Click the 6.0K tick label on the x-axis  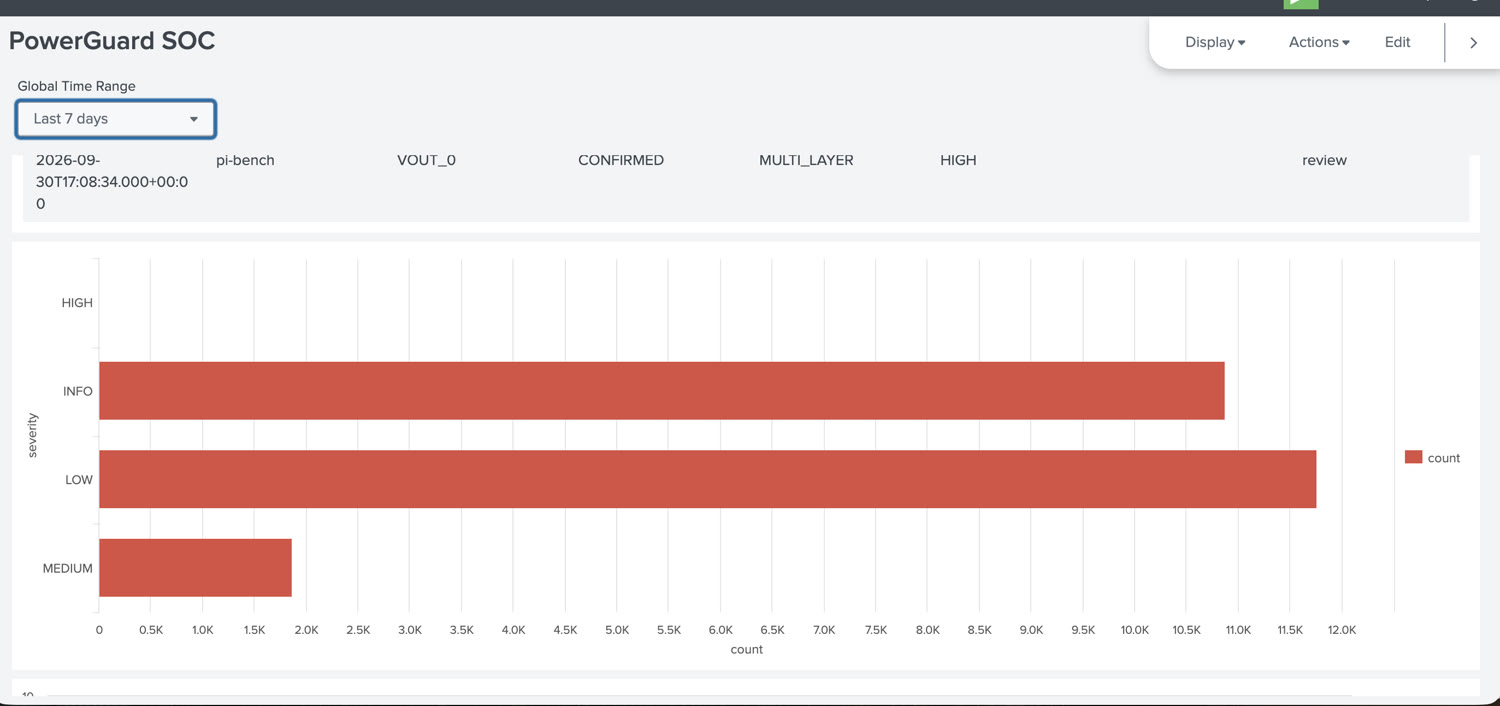click(720, 630)
